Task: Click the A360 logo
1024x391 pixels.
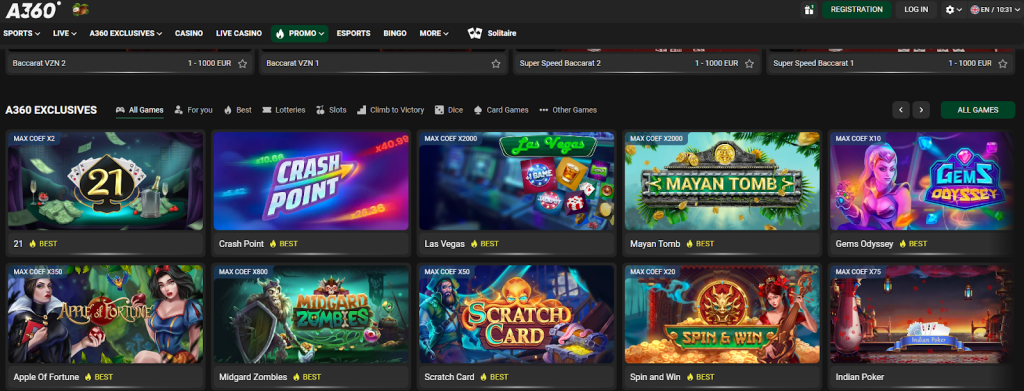Action: pos(33,10)
